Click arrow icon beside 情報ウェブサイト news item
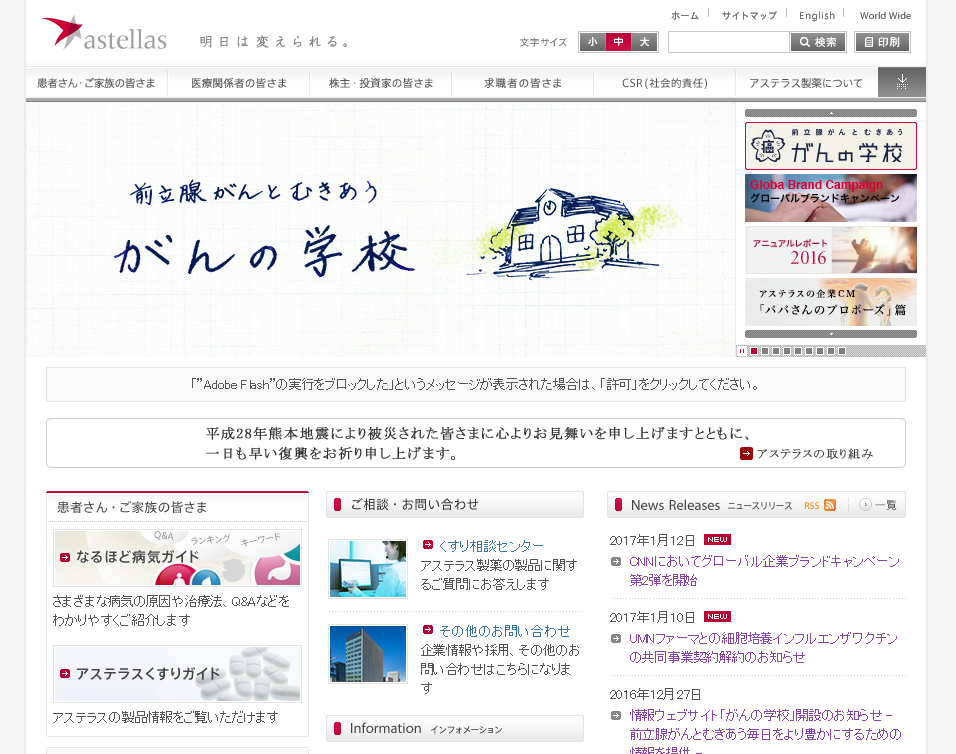This screenshot has width=956, height=754. [x=616, y=715]
